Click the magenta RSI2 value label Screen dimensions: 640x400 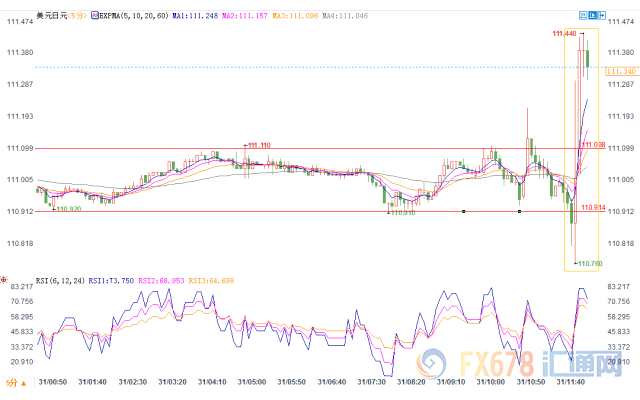pyautogui.click(x=161, y=281)
